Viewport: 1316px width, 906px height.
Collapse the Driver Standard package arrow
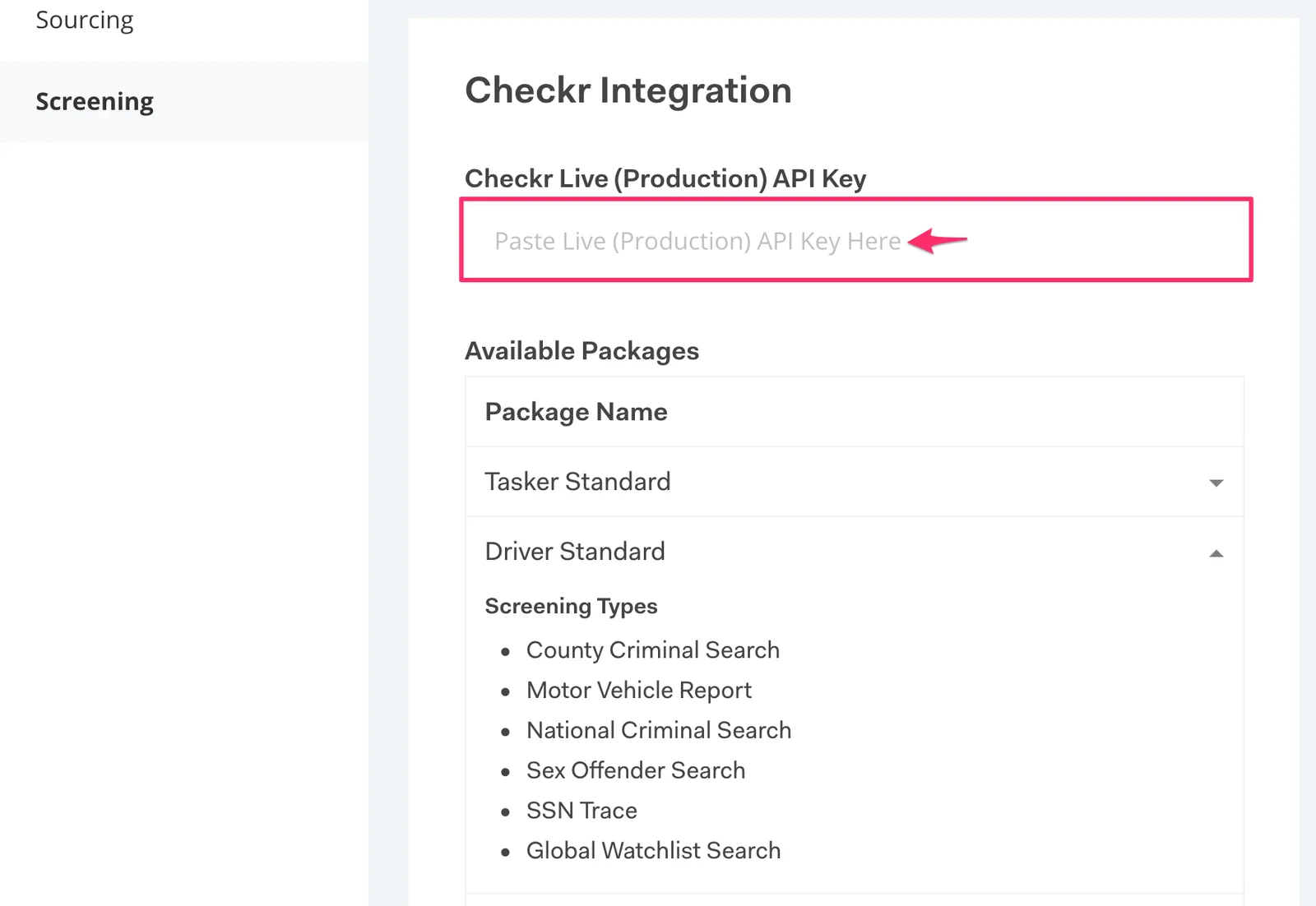pyautogui.click(x=1216, y=553)
